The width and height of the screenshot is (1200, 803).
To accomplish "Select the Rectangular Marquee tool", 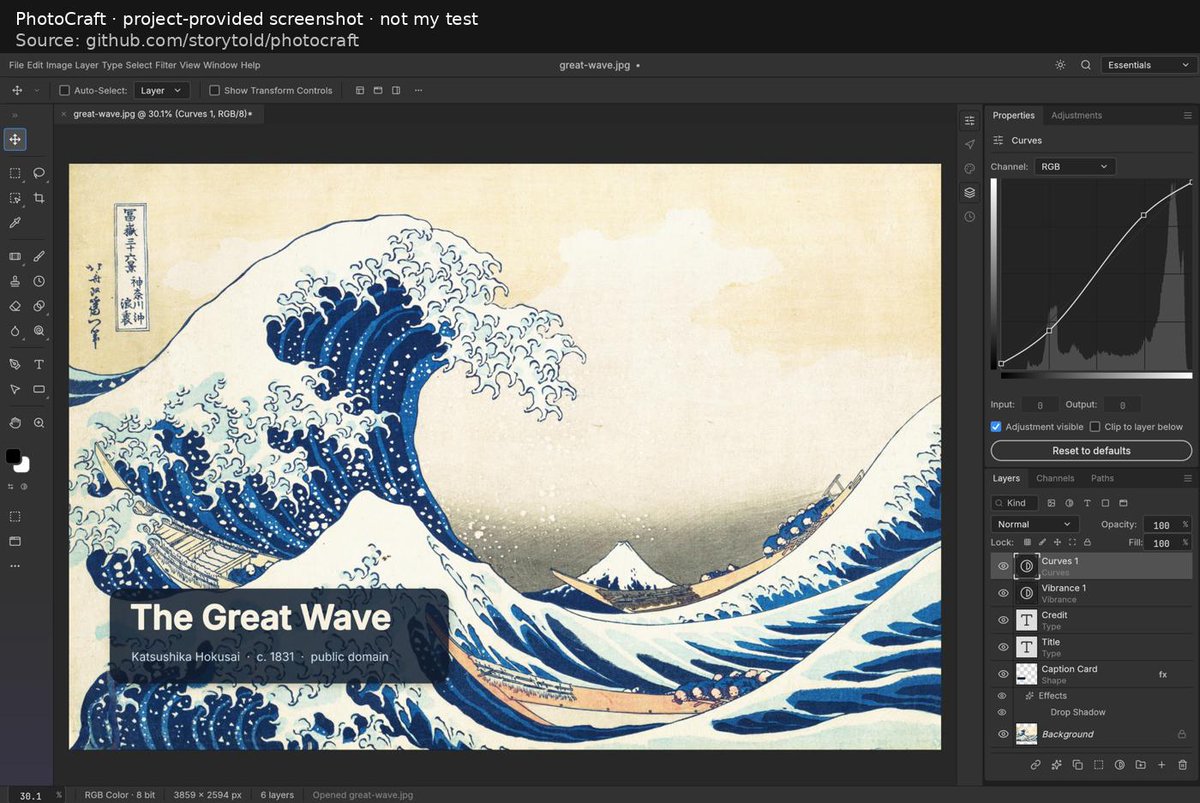I will pyautogui.click(x=15, y=173).
